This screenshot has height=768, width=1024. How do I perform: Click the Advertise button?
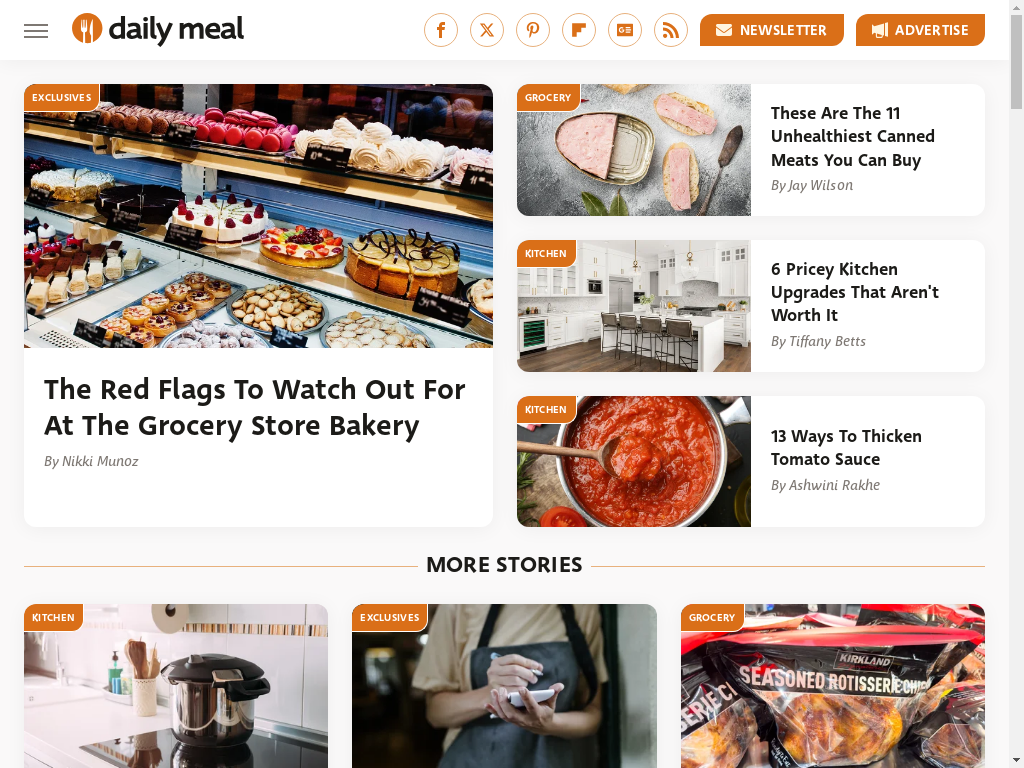920,30
